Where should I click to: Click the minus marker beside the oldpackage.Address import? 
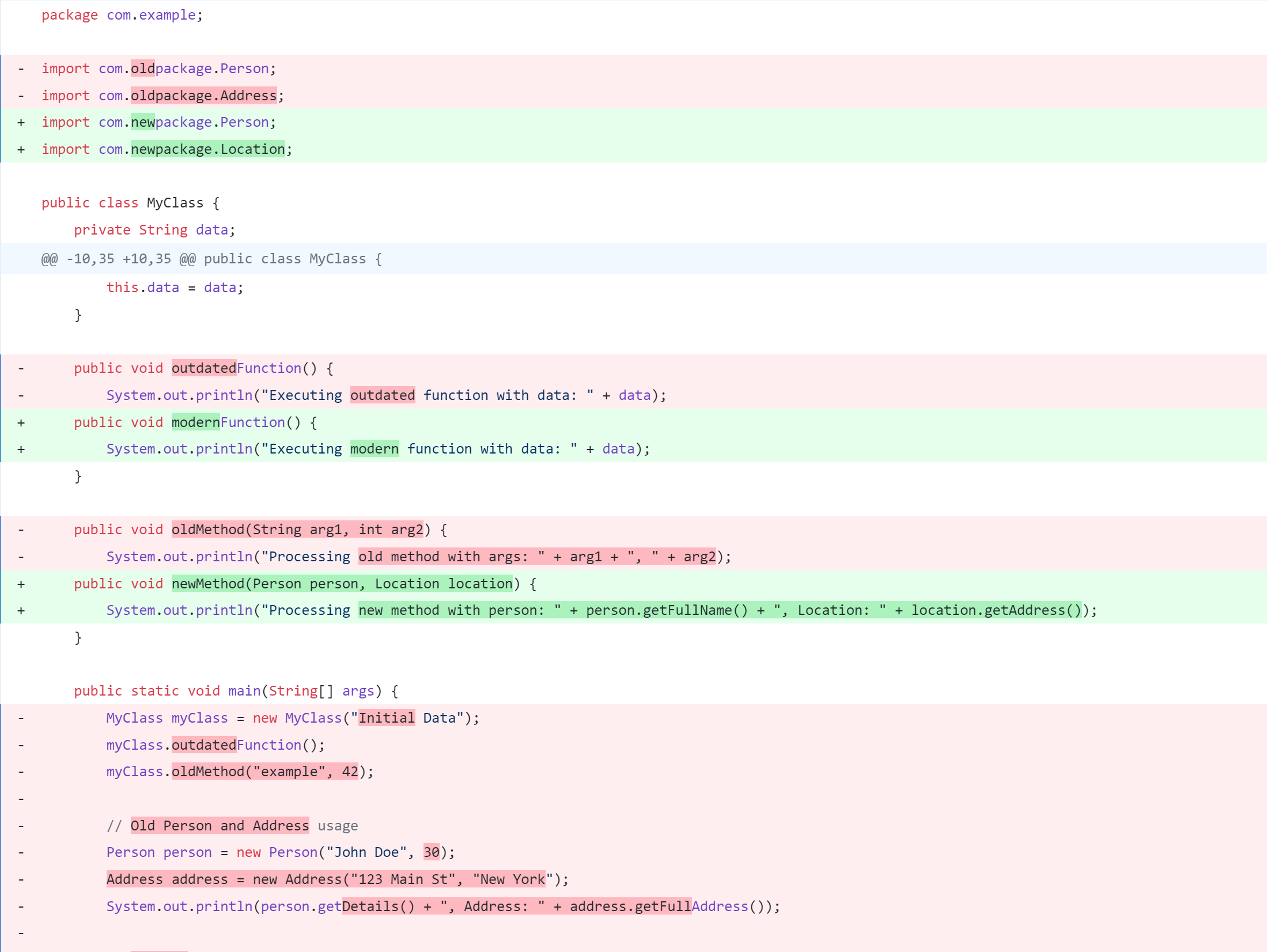point(21,96)
